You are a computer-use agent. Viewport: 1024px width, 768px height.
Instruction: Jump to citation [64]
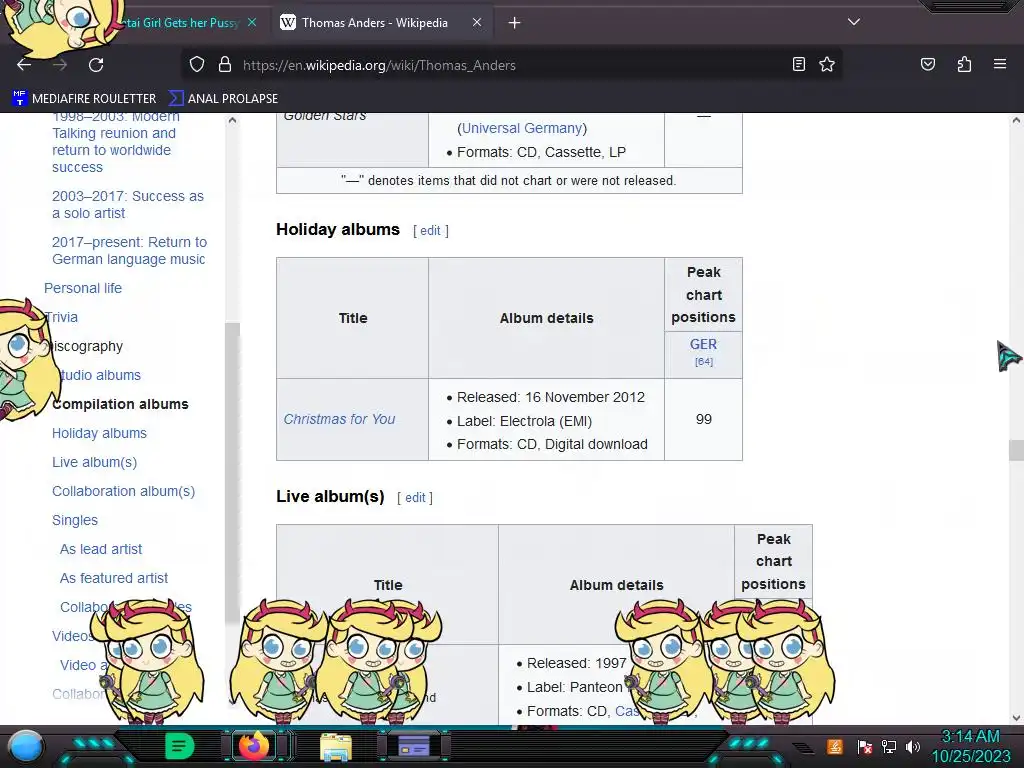pos(703,362)
